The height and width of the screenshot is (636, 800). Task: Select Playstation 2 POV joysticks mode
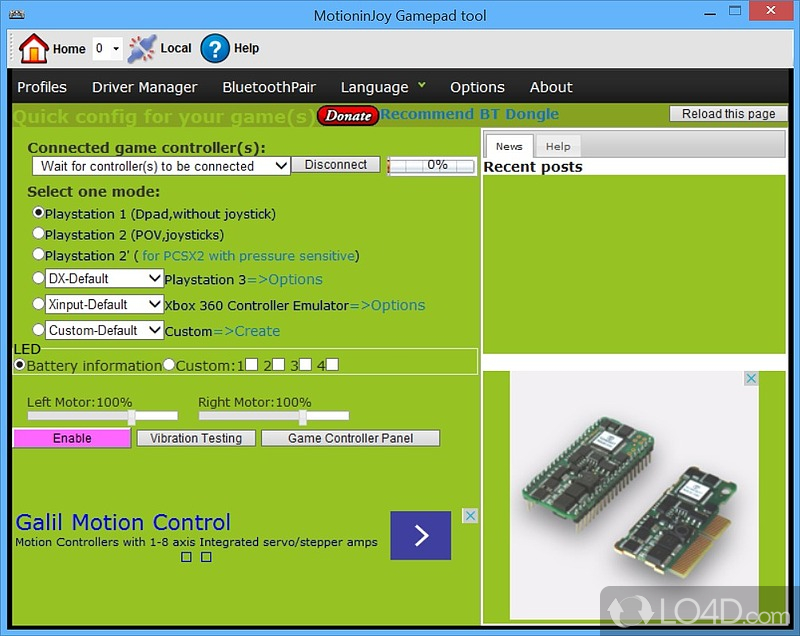(38, 233)
